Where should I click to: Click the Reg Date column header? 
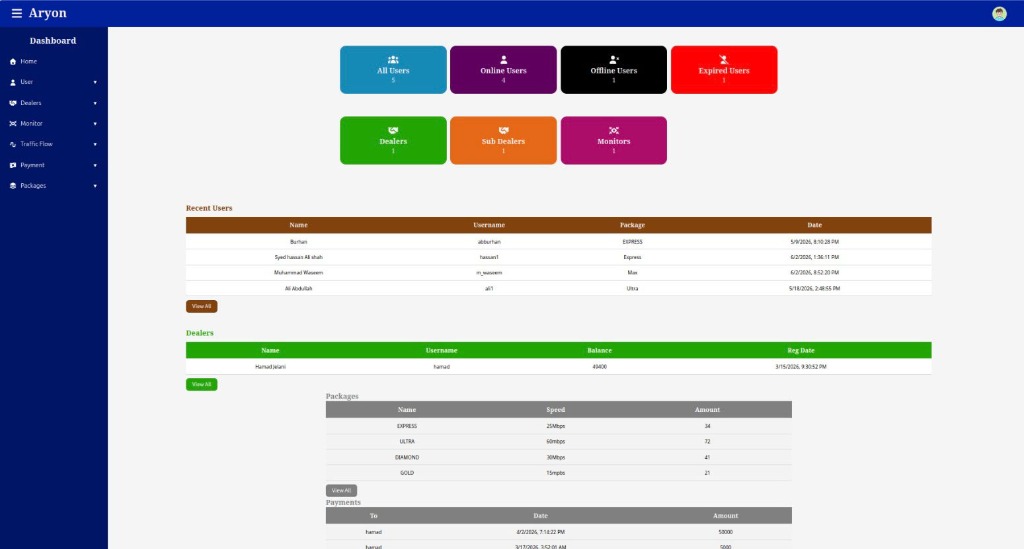[801, 351]
